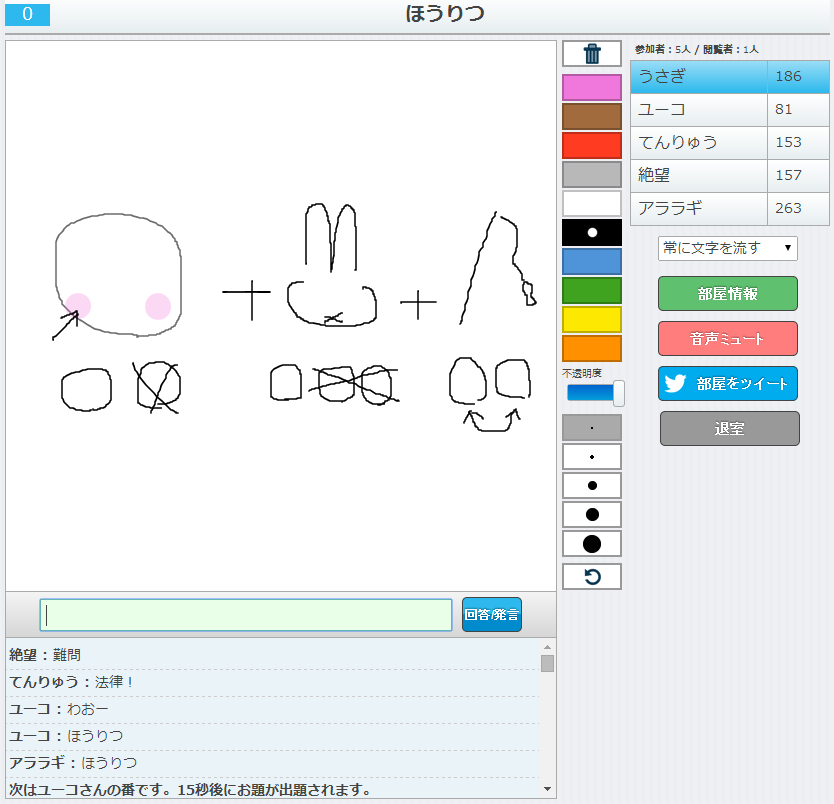Select the second largest brush size
This screenshot has height=804, width=834.
point(591,515)
